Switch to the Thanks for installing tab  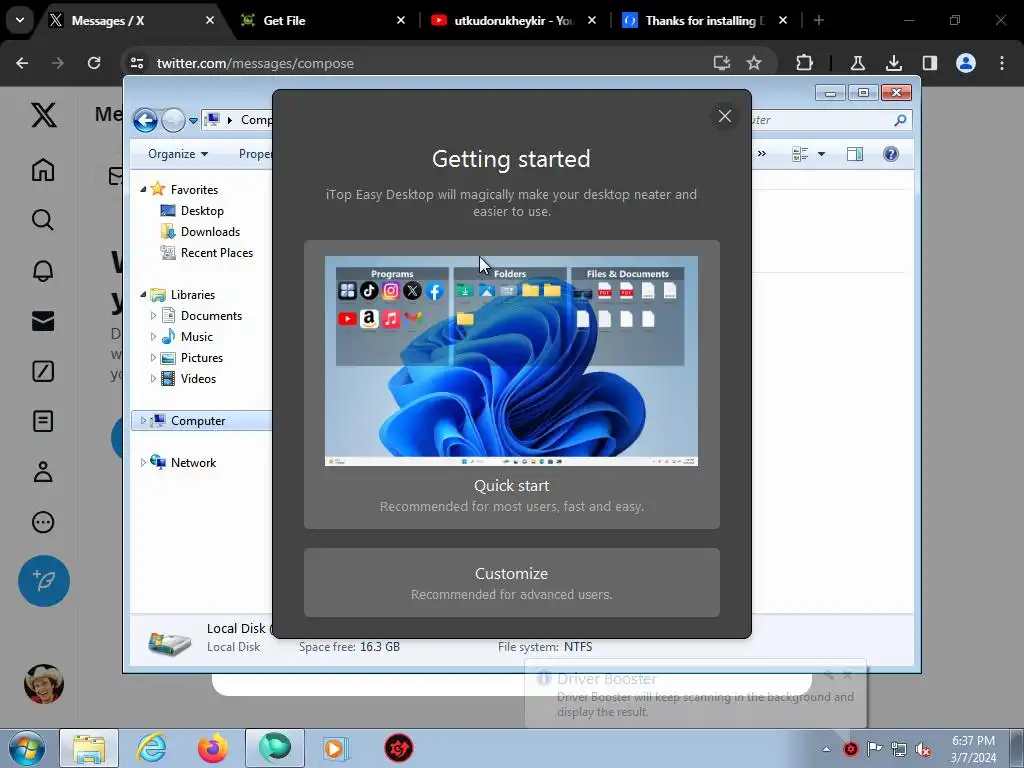704,21
